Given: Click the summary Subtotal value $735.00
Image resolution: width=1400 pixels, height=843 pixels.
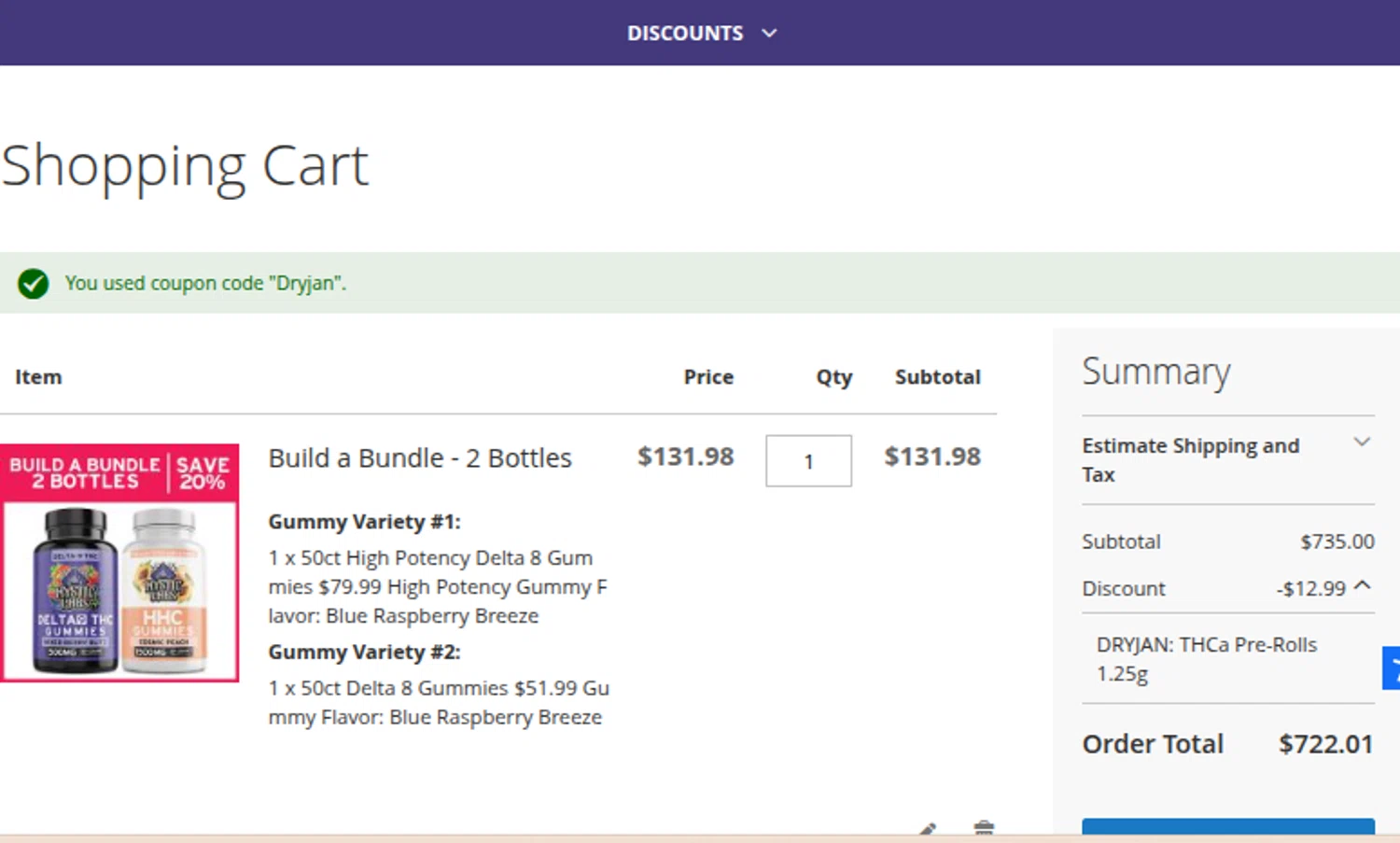Looking at the screenshot, I should coord(1337,541).
